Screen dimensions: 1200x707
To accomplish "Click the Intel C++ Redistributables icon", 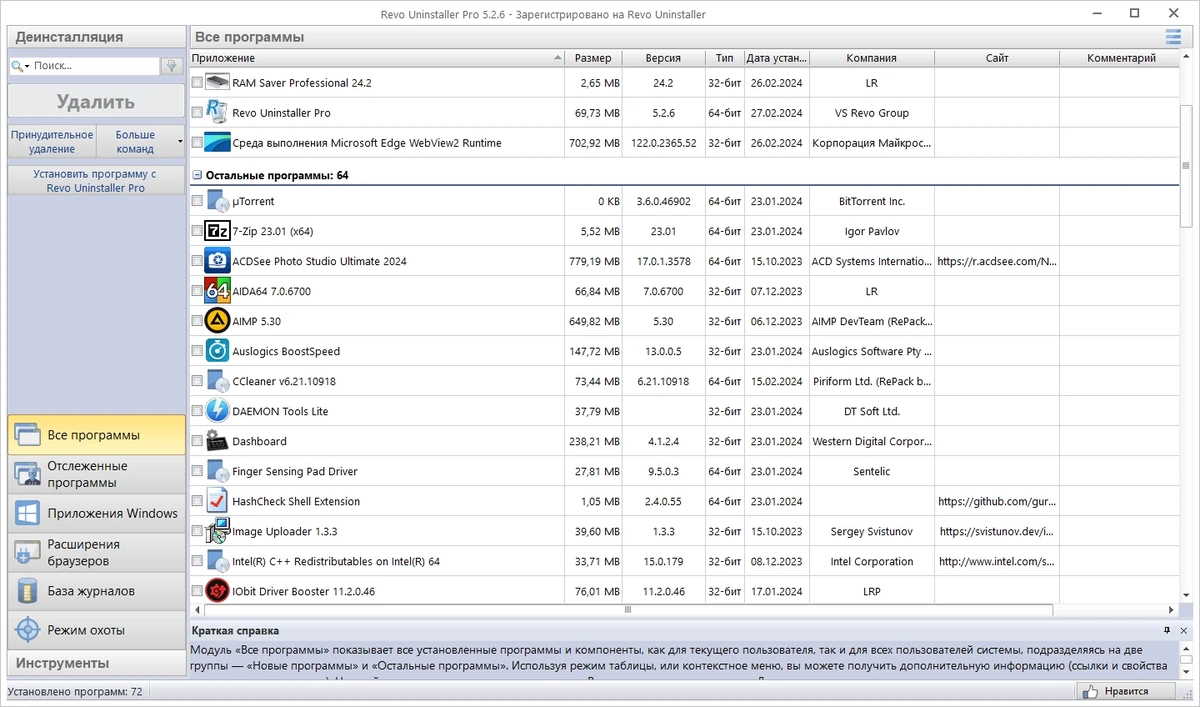I will tap(217, 561).
